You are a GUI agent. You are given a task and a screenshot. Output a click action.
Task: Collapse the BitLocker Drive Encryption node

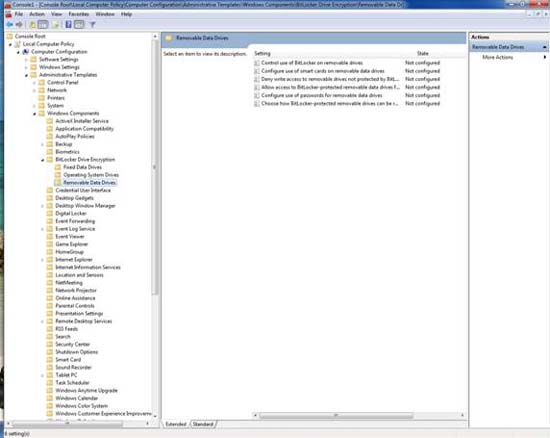point(43,160)
